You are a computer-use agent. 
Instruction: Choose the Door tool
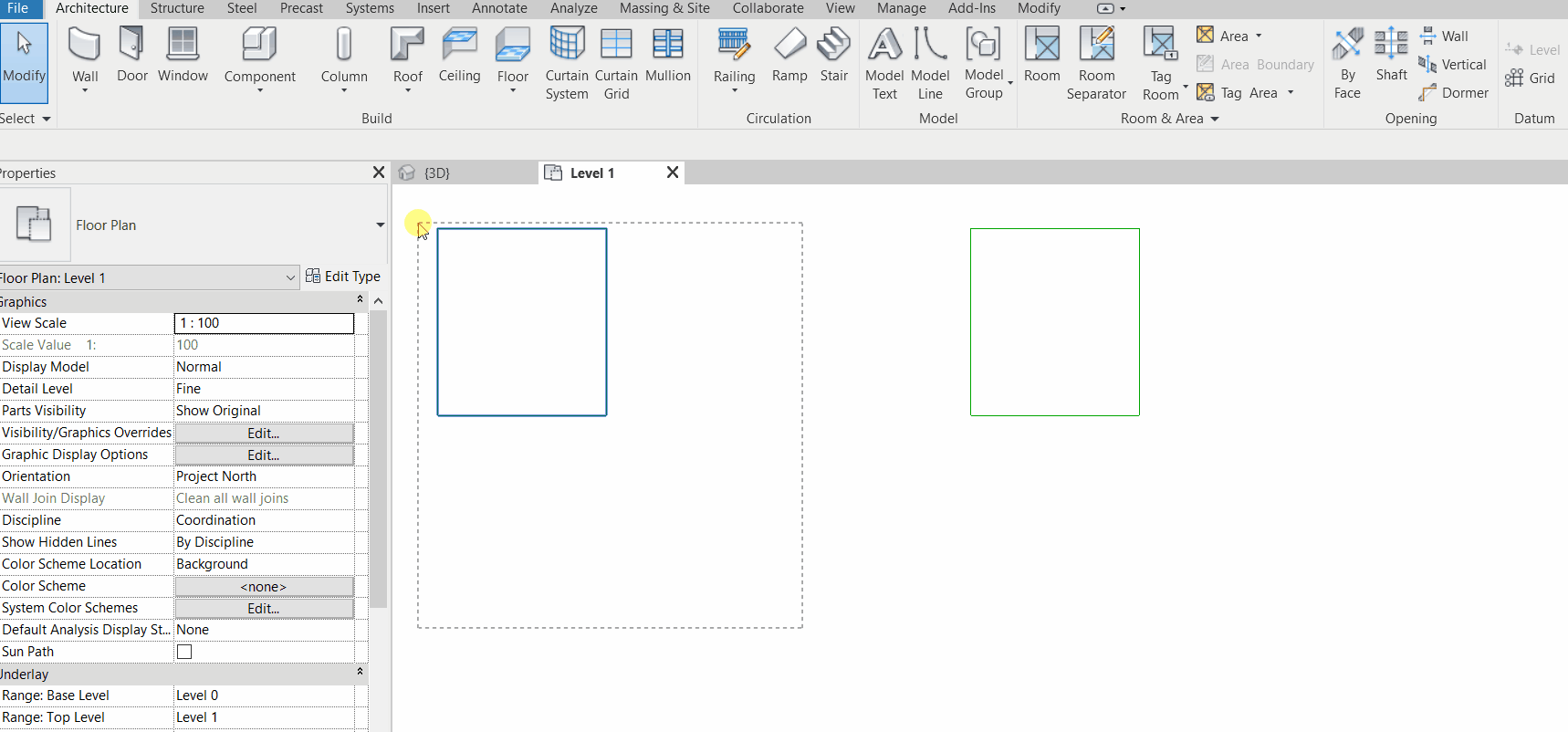click(x=132, y=57)
